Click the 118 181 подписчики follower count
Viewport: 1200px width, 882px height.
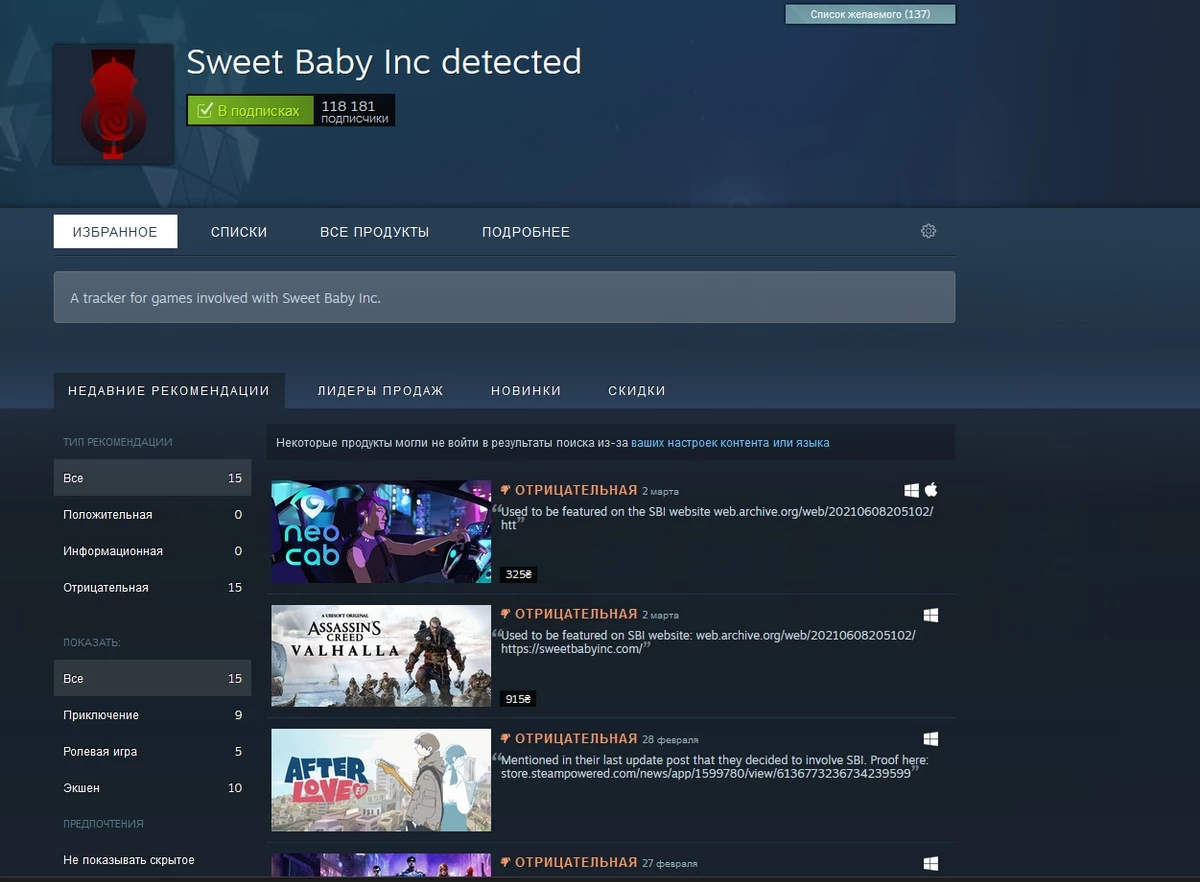pos(355,111)
